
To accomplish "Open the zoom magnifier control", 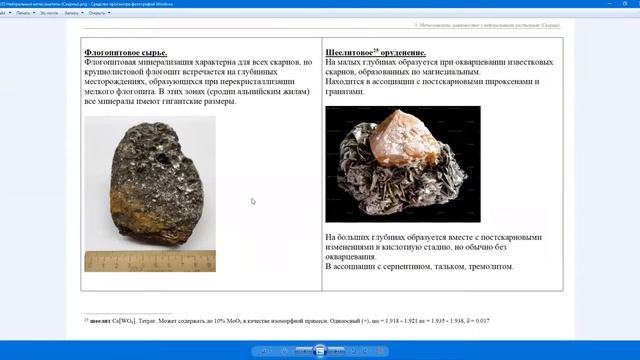I will coord(266,351).
